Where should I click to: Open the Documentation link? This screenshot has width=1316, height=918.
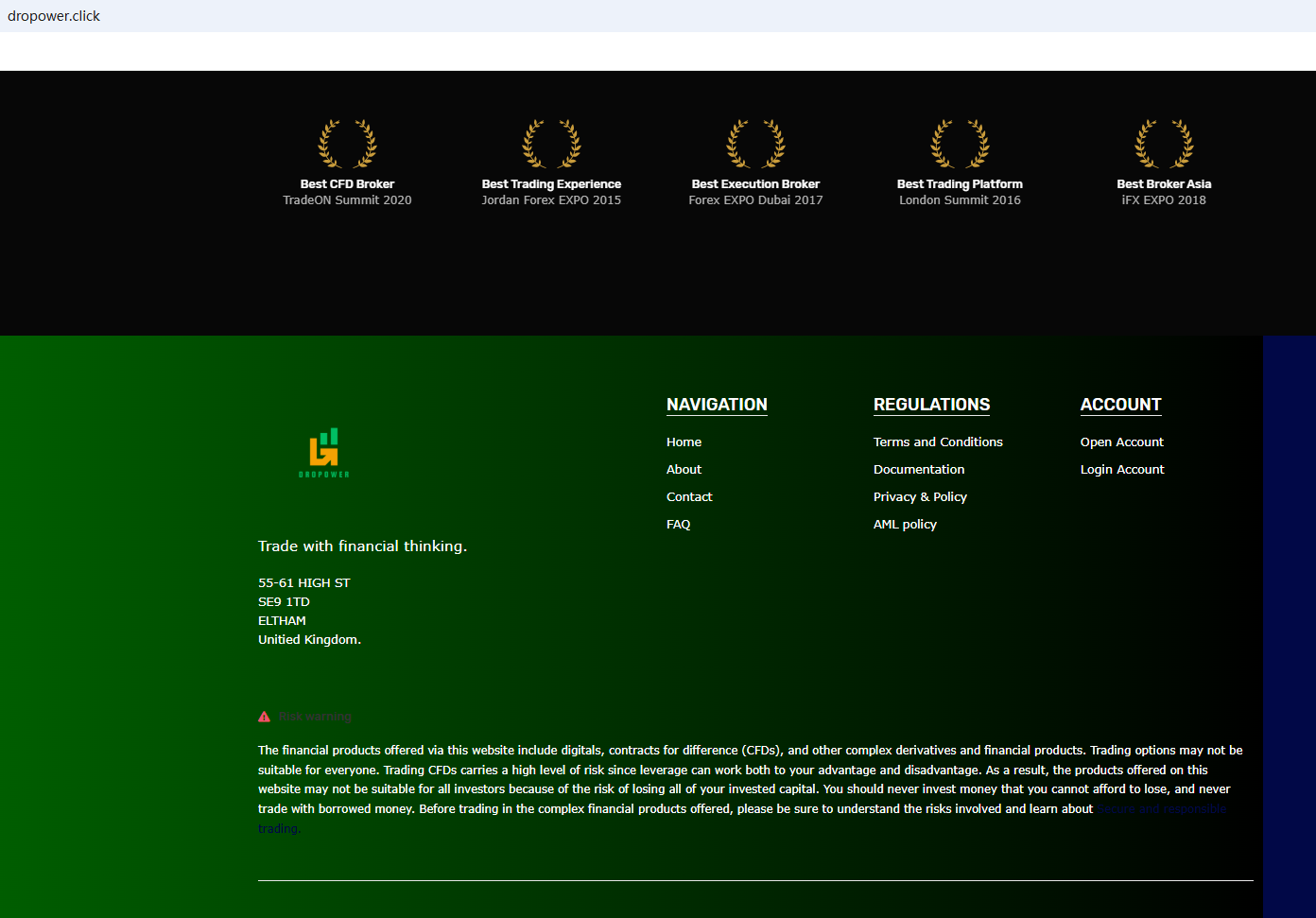click(x=919, y=469)
